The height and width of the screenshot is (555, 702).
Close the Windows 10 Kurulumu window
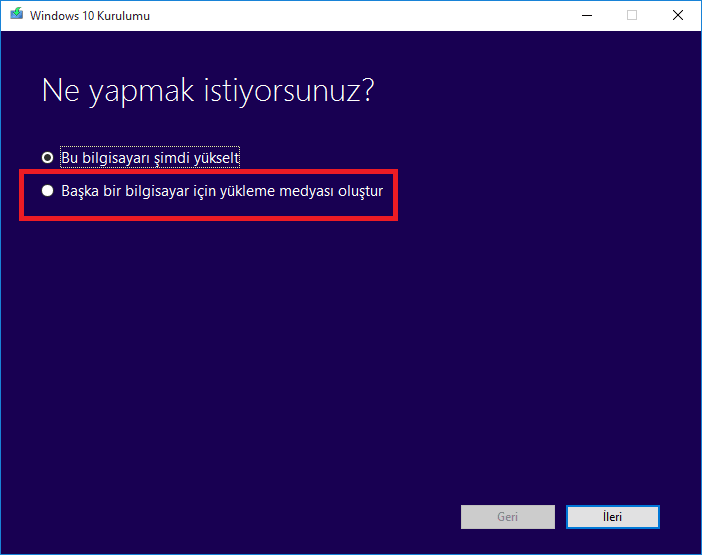tap(678, 15)
